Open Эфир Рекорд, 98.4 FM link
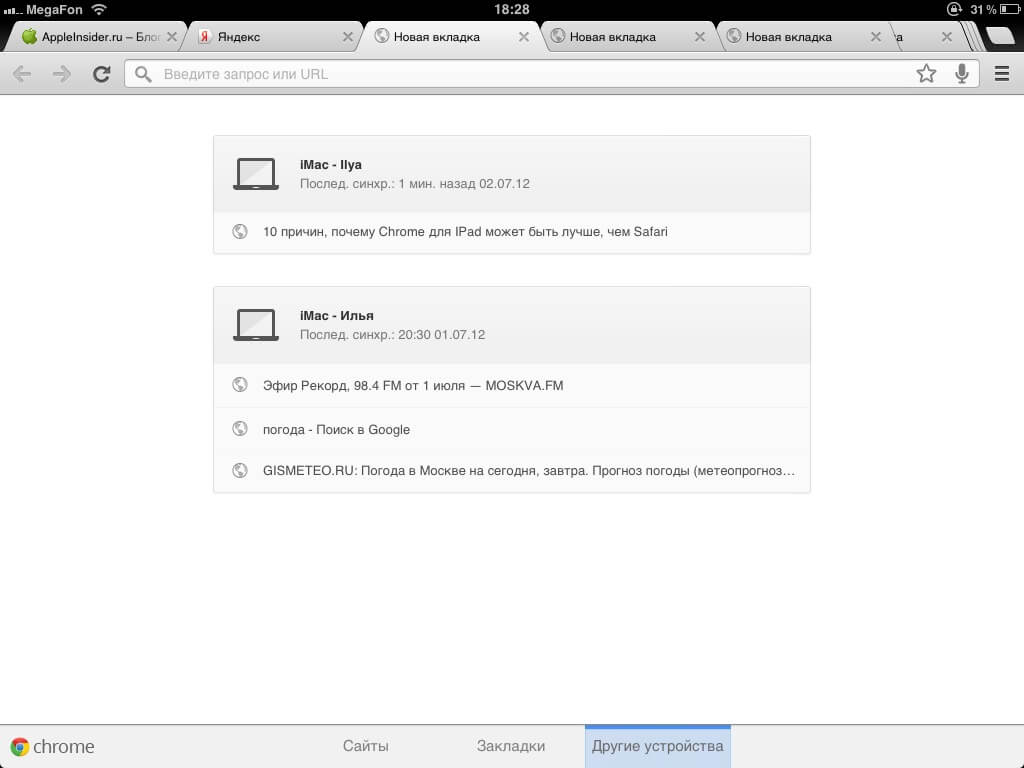 point(512,385)
